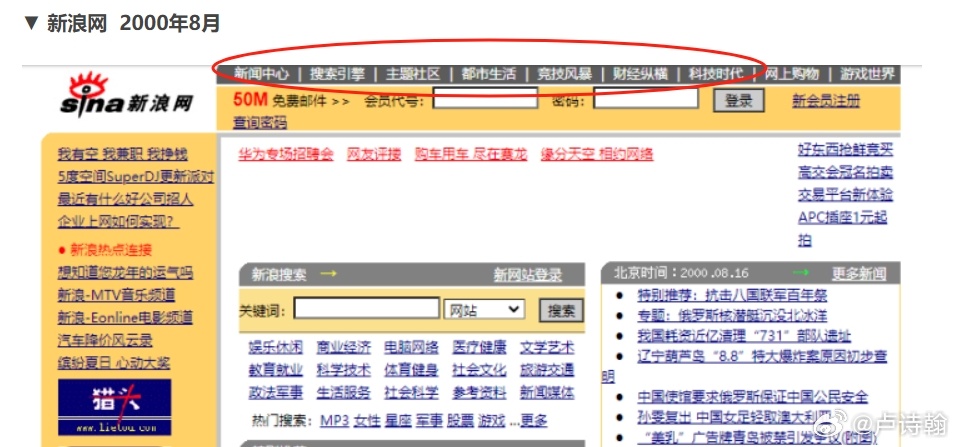Open 游戏世界 section
This screenshot has width=957, height=447.
pos(867,74)
